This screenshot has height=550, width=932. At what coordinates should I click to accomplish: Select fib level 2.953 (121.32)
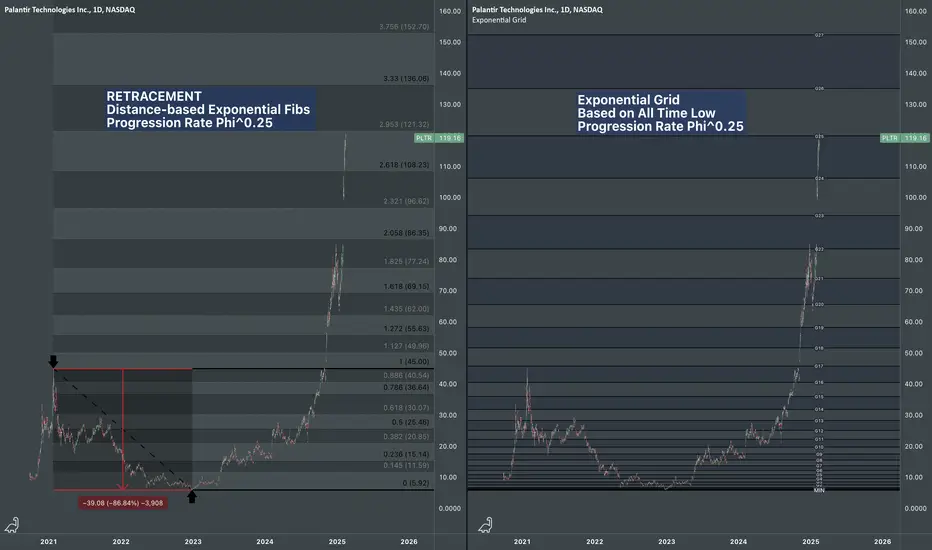tap(404, 124)
